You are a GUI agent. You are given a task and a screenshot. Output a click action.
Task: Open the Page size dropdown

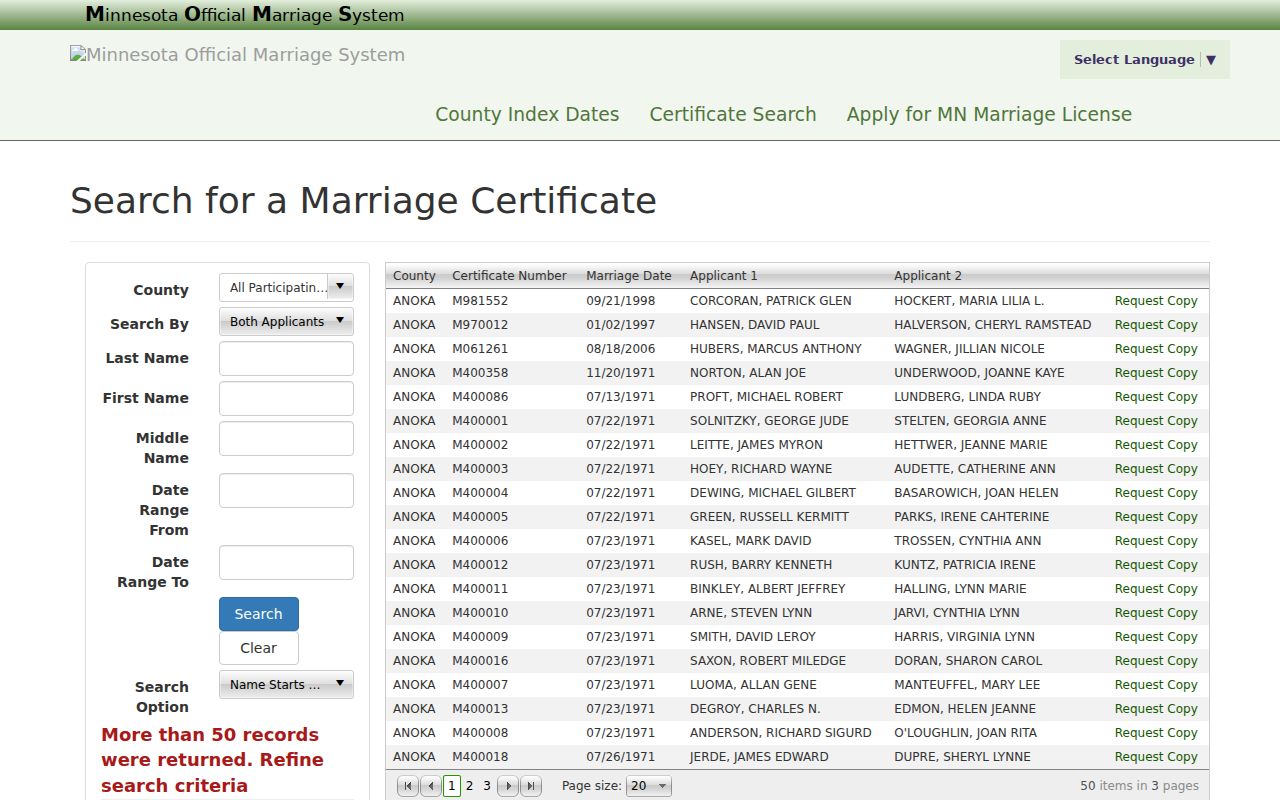pyautogui.click(x=649, y=786)
